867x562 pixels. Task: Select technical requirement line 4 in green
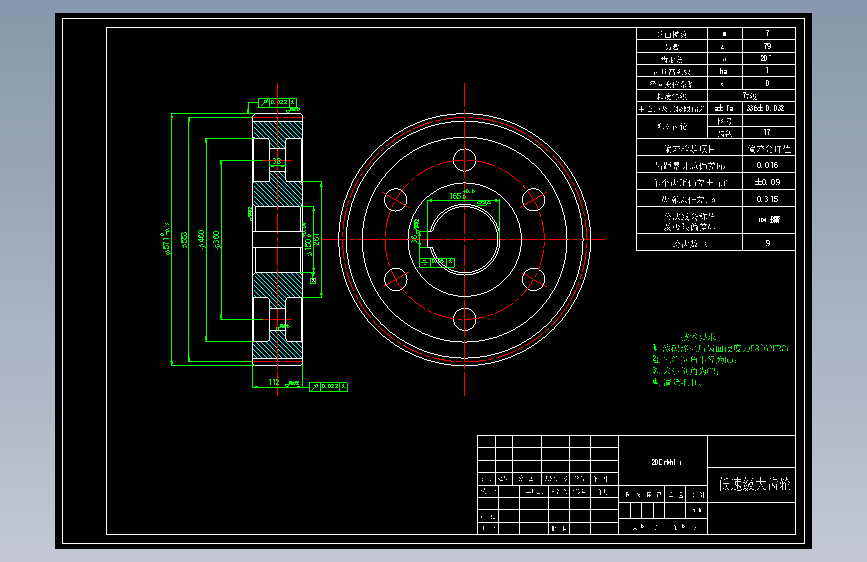click(x=677, y=382)
